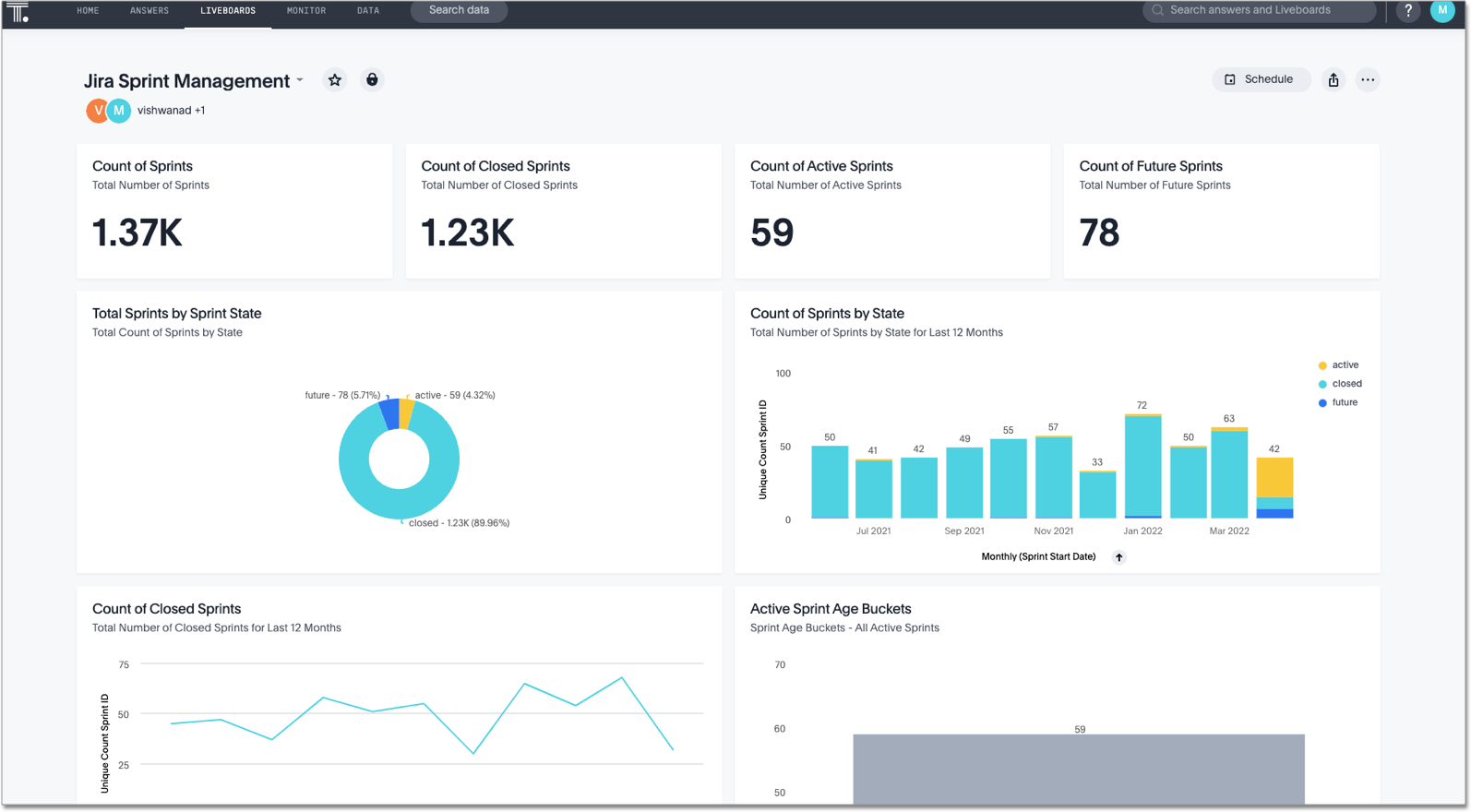
Task: Click the Schedule button
Action: tap(1261, 80)
